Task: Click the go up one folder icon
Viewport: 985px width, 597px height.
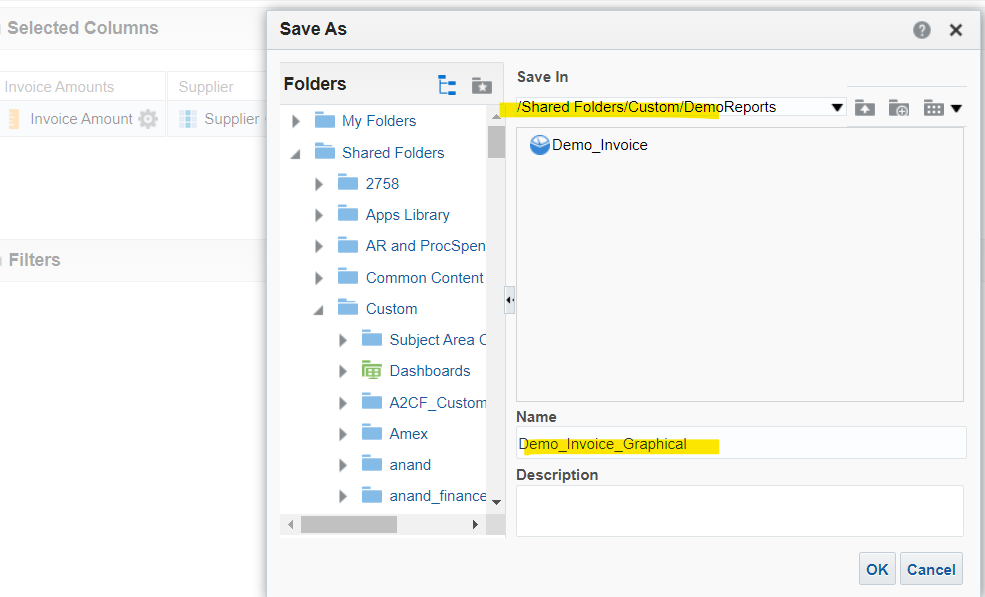Action: [x=864, y=108]
